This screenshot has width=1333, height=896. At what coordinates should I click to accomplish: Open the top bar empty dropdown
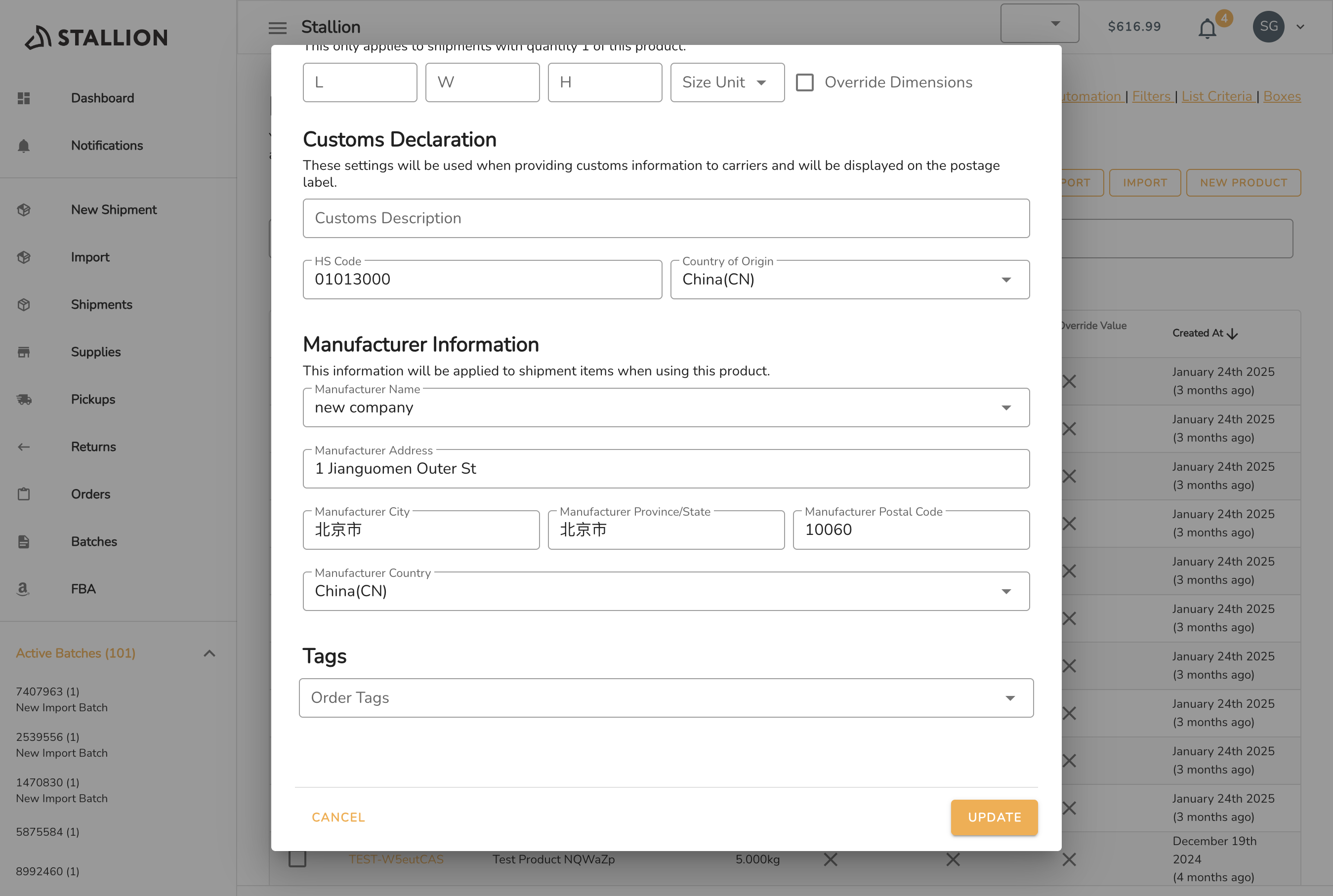click(x=1039, y=23)
